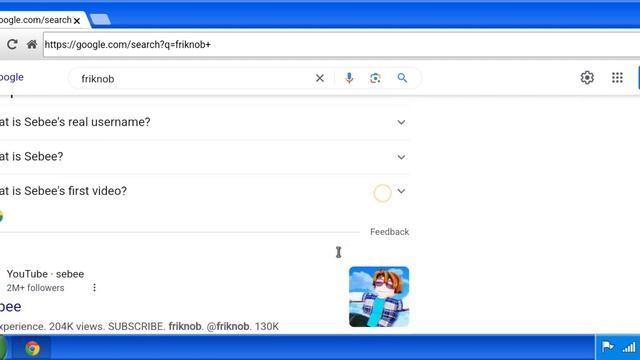The height and width of the screenshot is (360, 640).
Task: Select the 2M+ followers text
Action: point(36,288)
